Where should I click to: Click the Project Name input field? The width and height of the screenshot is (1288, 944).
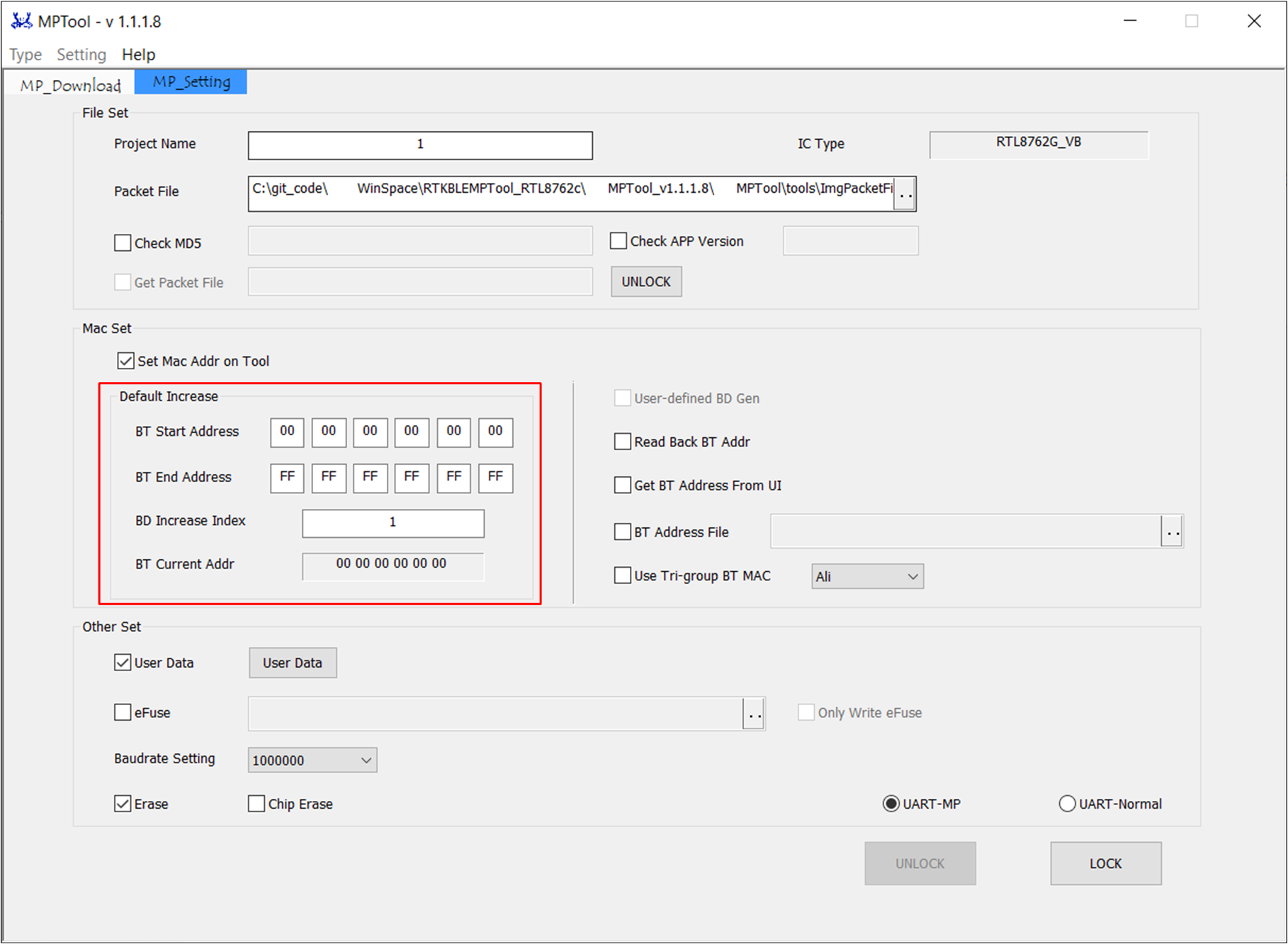(x=420, y=145)
